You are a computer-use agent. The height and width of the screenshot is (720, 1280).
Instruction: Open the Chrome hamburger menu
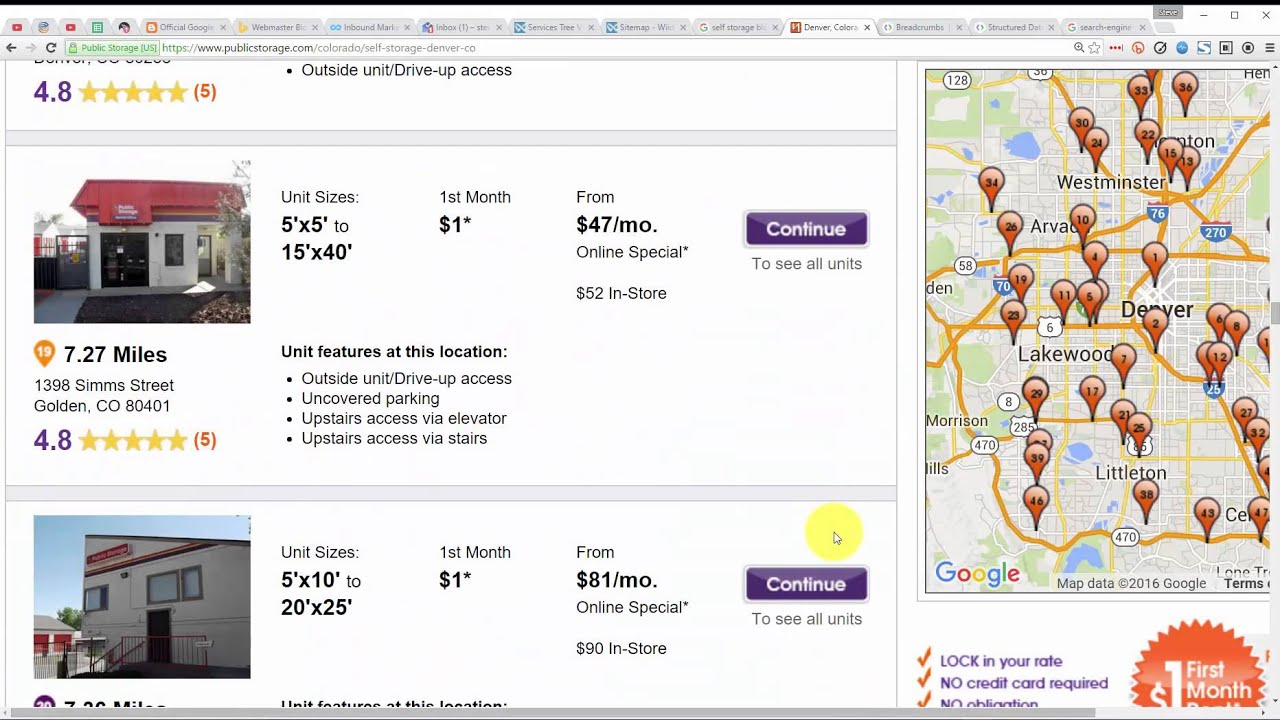click(1270, 47)
